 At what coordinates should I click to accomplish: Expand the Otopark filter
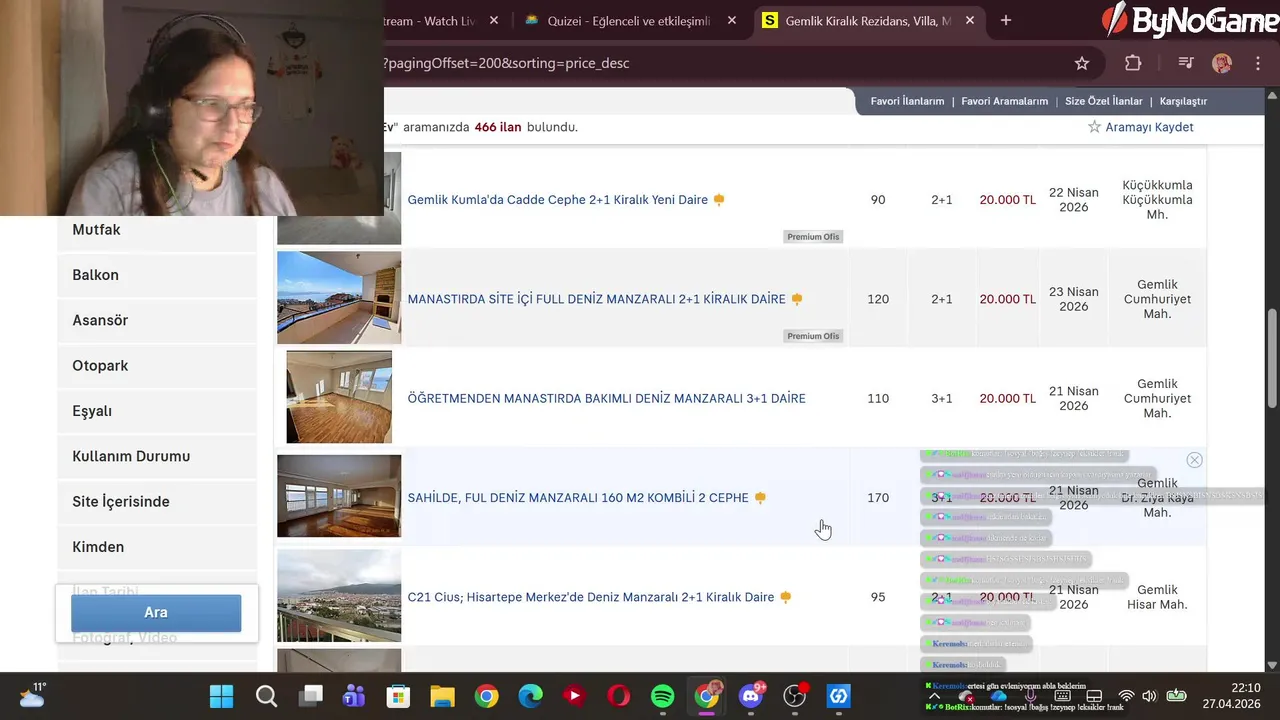coord(157,366)
